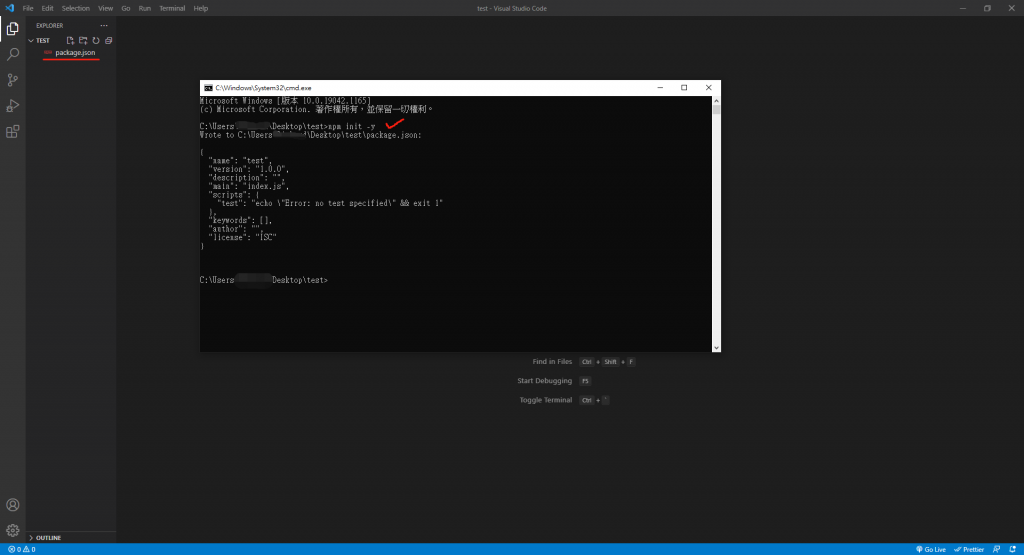Click the Start Debugging hint text
1024x555 pixels.
(544, 381)
